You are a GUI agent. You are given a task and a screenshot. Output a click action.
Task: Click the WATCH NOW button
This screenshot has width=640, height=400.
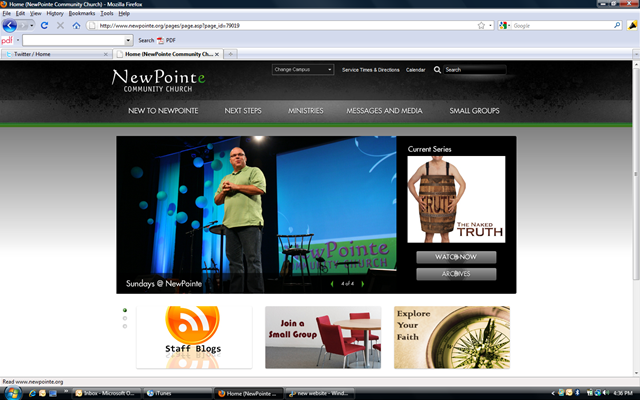pyautogui.click(x=456, y=257)
